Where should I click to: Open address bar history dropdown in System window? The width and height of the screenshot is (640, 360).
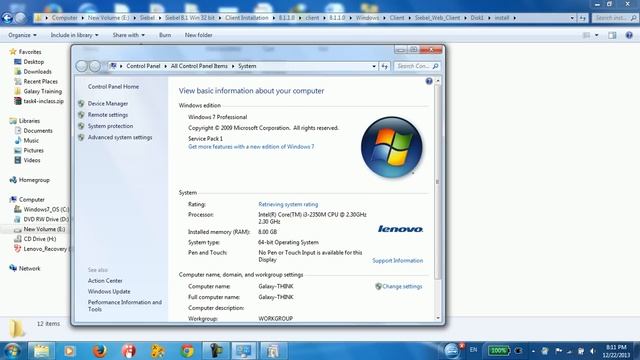(x=374, y=66)
